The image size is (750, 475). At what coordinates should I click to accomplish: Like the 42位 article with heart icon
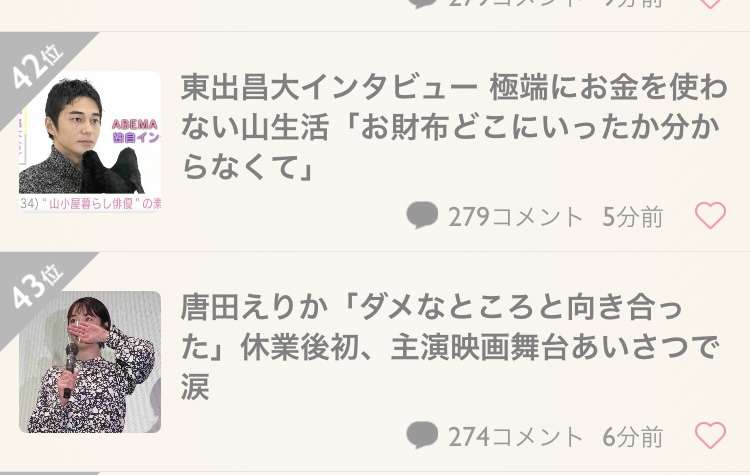pos(710,215)
